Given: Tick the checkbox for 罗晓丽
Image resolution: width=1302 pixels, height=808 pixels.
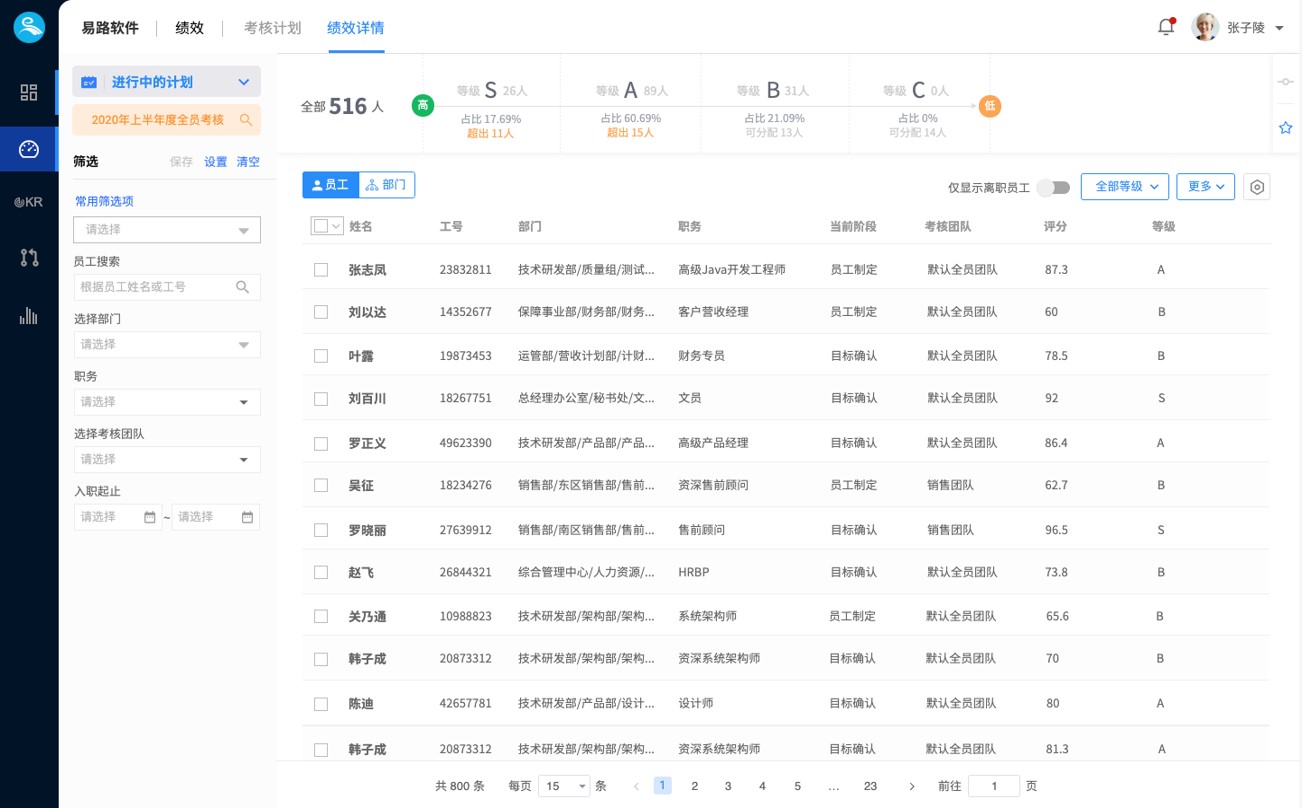Looking at the screenshot, I should pos(321,530).
